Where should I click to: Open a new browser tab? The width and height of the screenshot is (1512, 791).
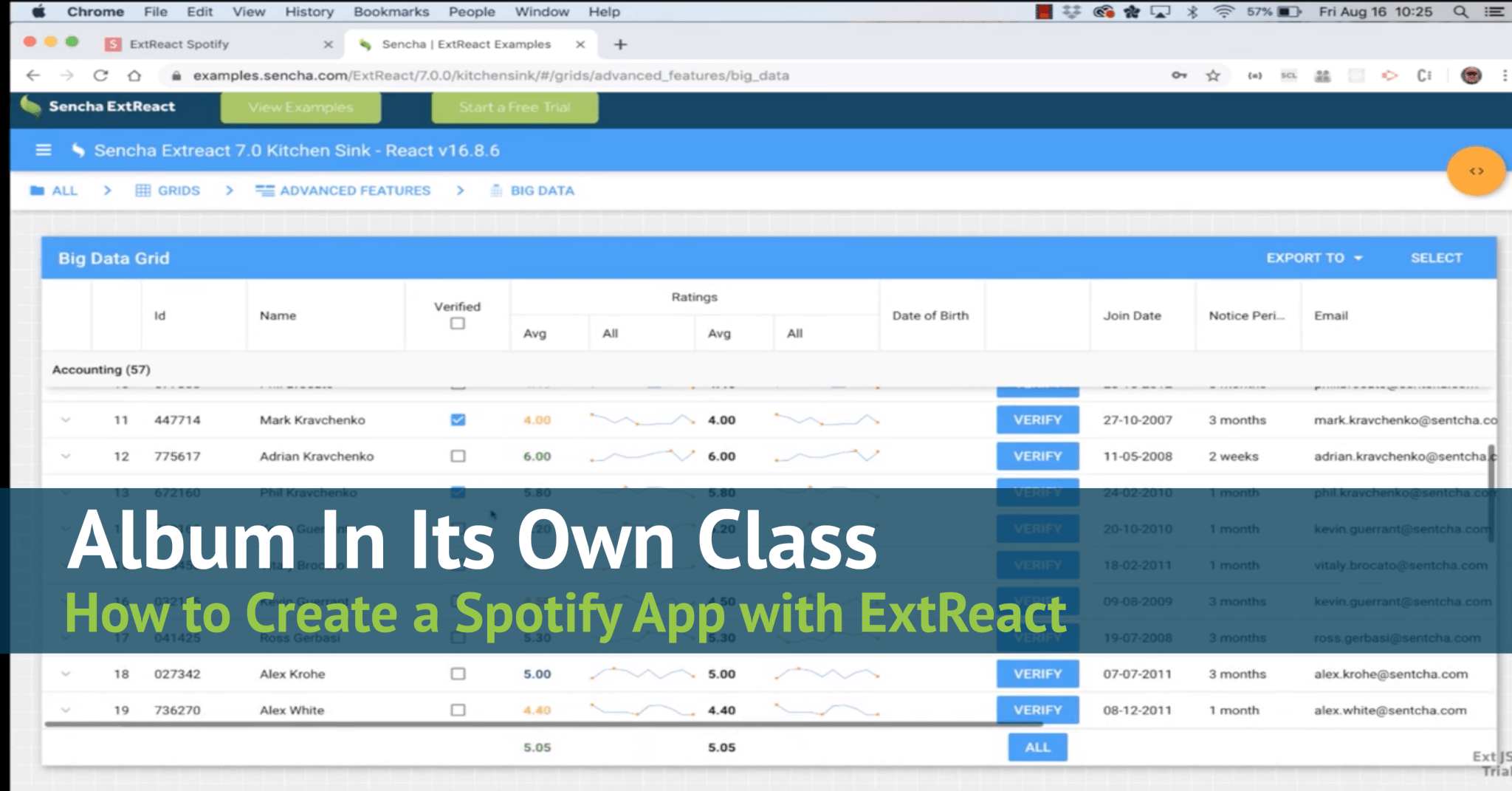tap(620, 44)
